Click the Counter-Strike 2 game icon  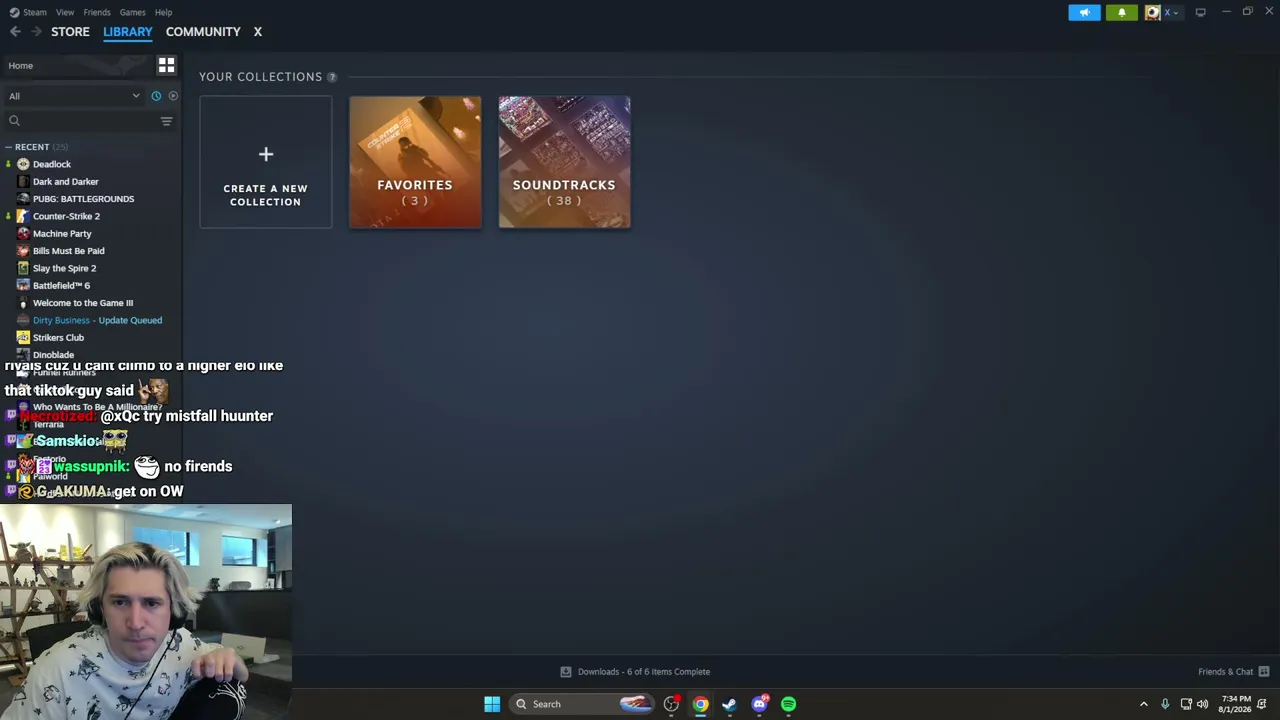tap(23, 216)
